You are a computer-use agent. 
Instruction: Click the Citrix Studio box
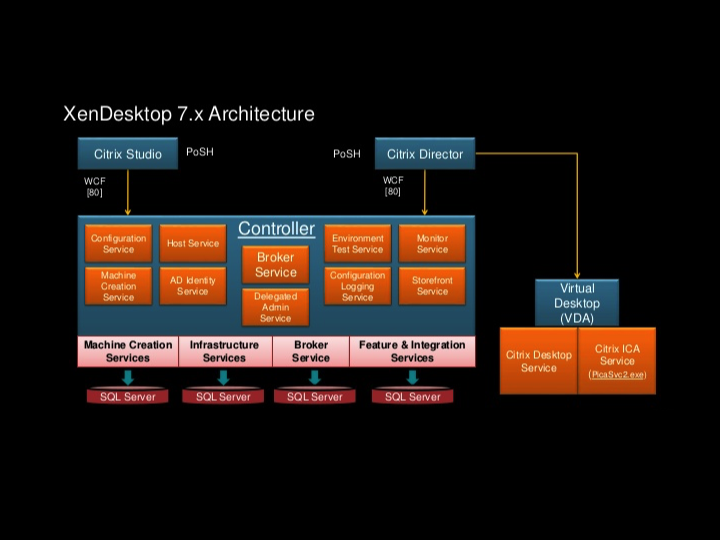point(128,154)
